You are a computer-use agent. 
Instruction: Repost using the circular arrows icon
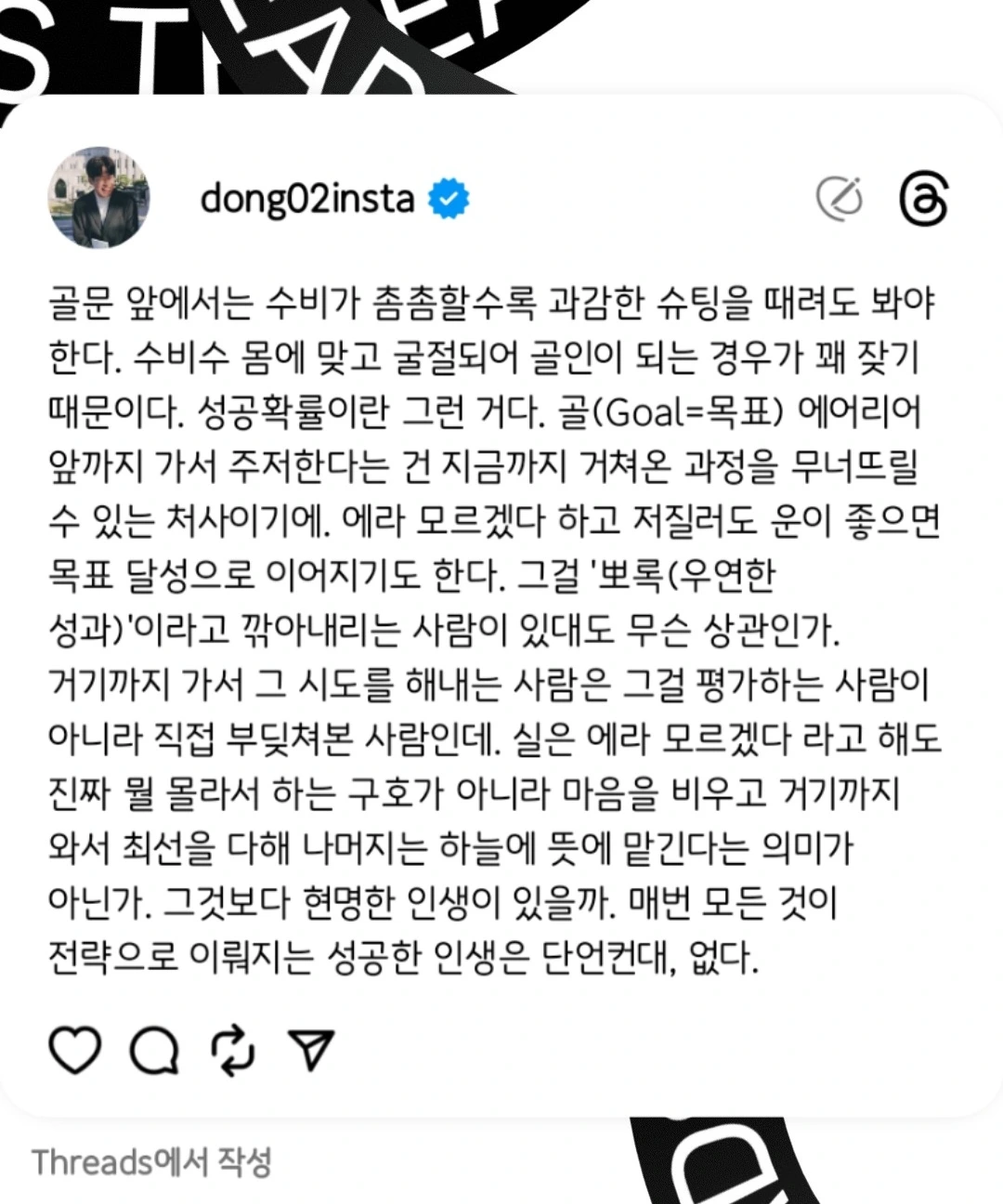(x=232, y=1050)
